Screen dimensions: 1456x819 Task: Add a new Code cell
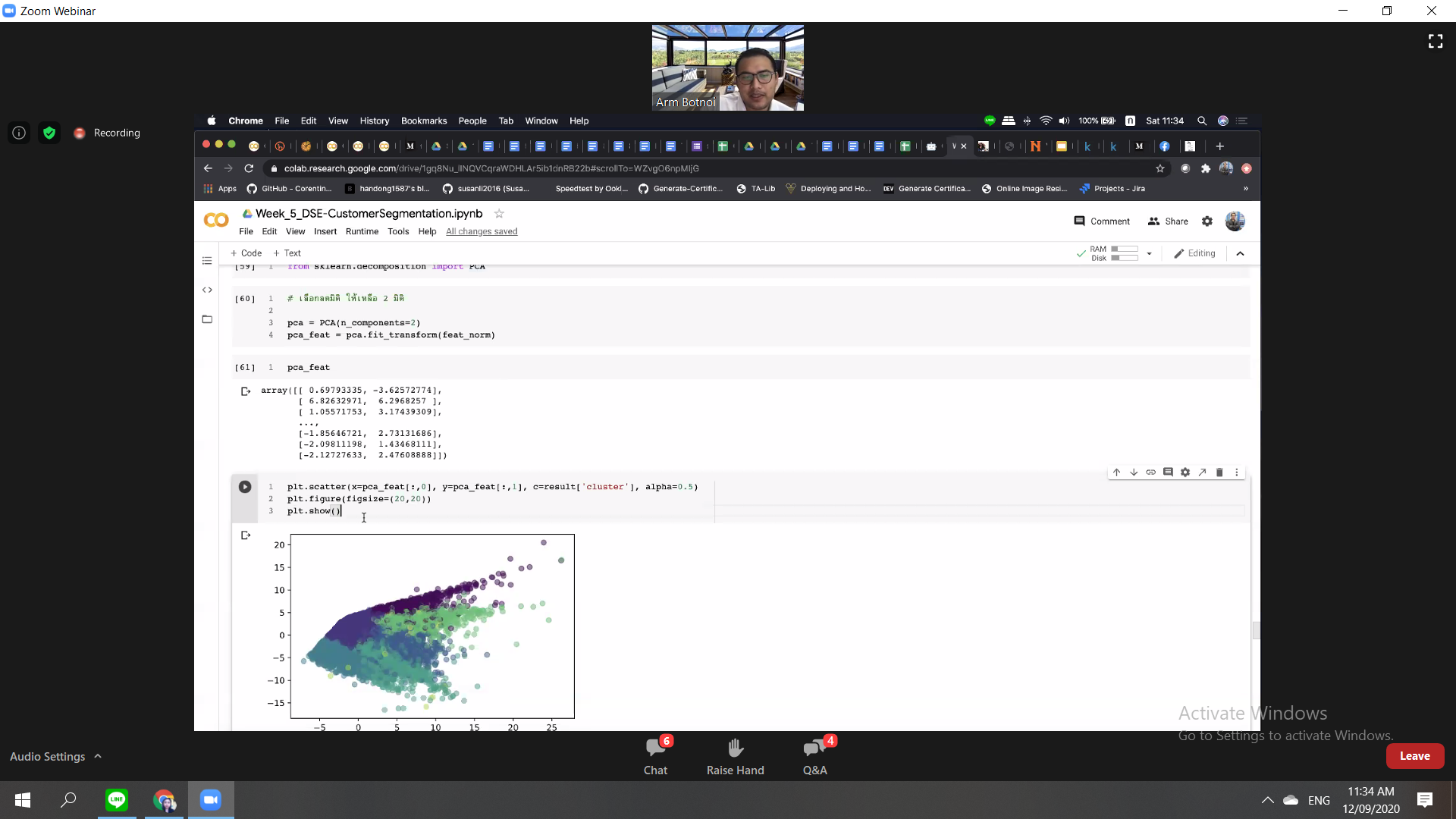(246, 253)
